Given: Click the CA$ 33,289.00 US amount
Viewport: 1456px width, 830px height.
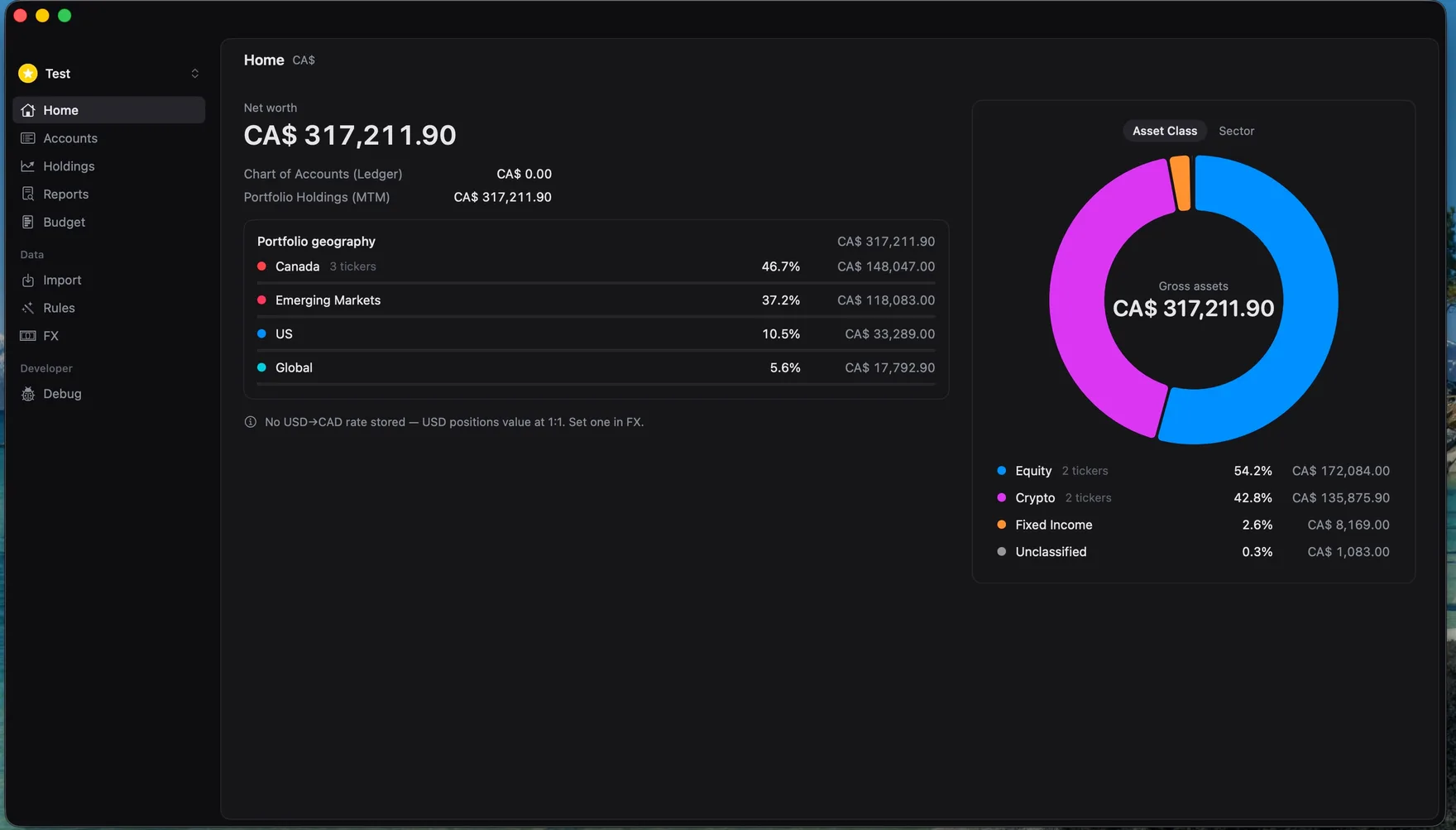Looking at the screenshot, I should [890, 334].
